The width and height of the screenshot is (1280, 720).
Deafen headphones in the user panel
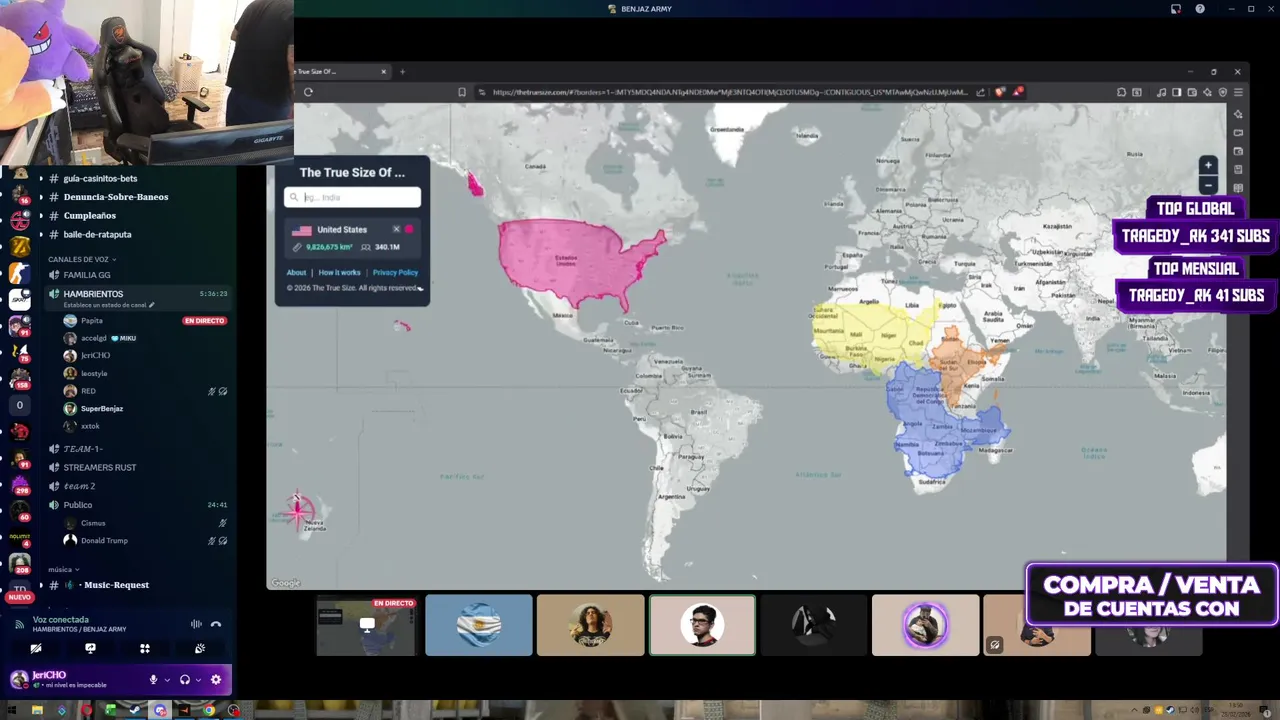click(184, 680)
